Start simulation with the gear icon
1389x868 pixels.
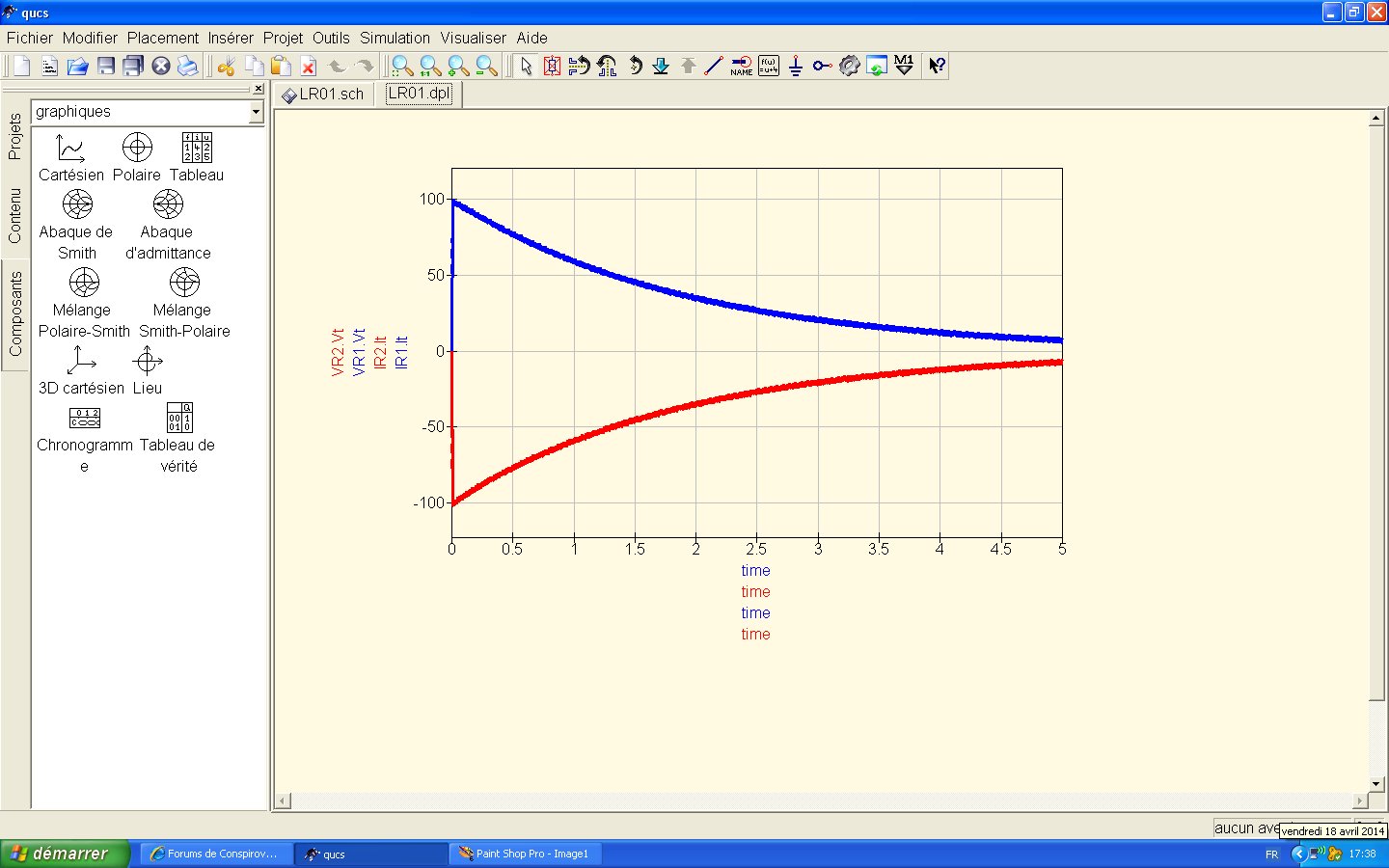[x=849, y=66]
